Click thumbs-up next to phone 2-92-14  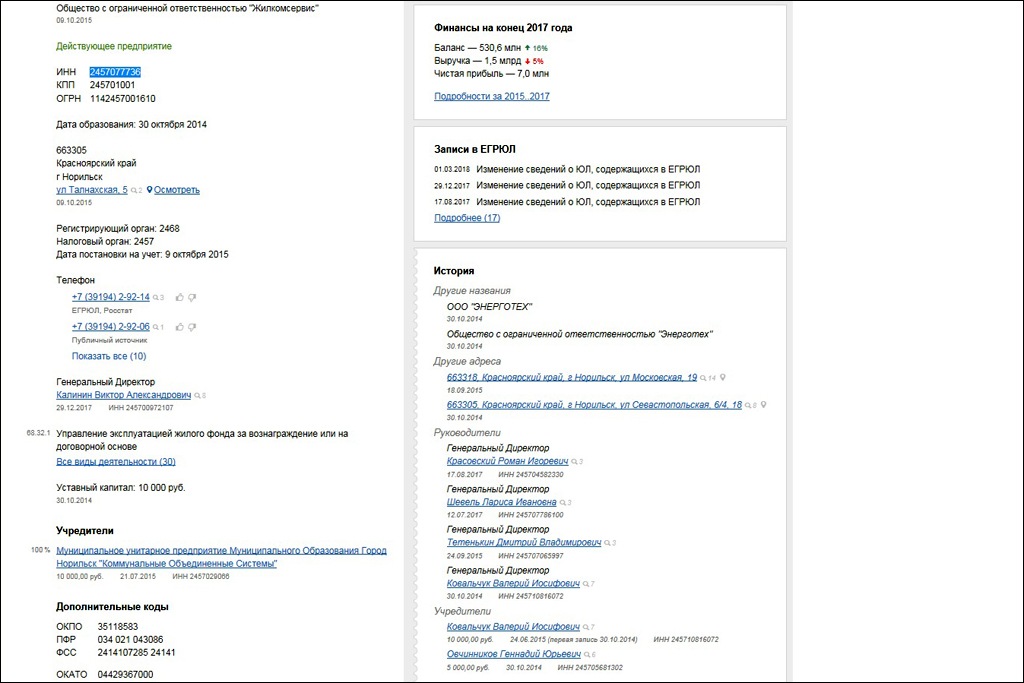coord(180,297)
